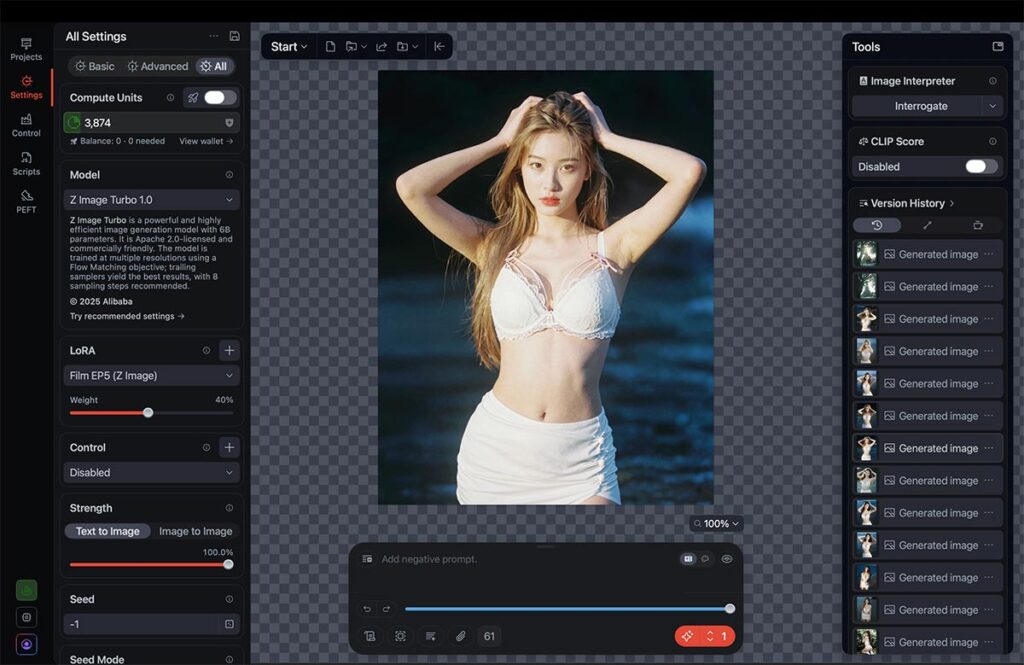Click the LoRA Weight slider handle

tap(148, 413)
